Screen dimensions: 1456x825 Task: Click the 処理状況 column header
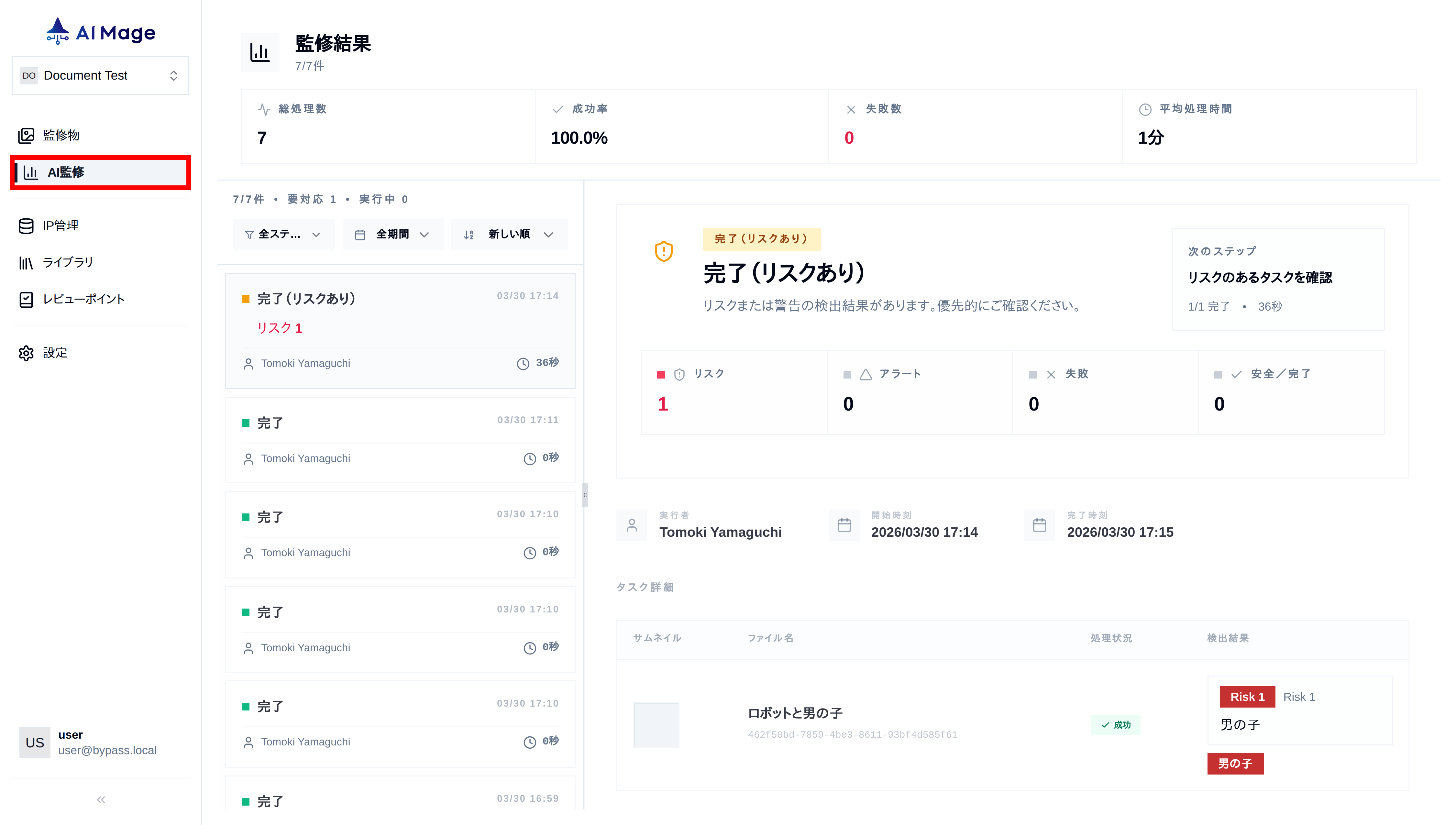coord(1111,638)
